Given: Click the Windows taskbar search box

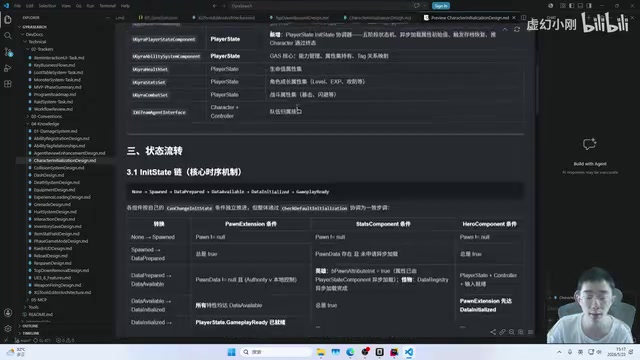Looking at the screenshot, I should [276, 352].
